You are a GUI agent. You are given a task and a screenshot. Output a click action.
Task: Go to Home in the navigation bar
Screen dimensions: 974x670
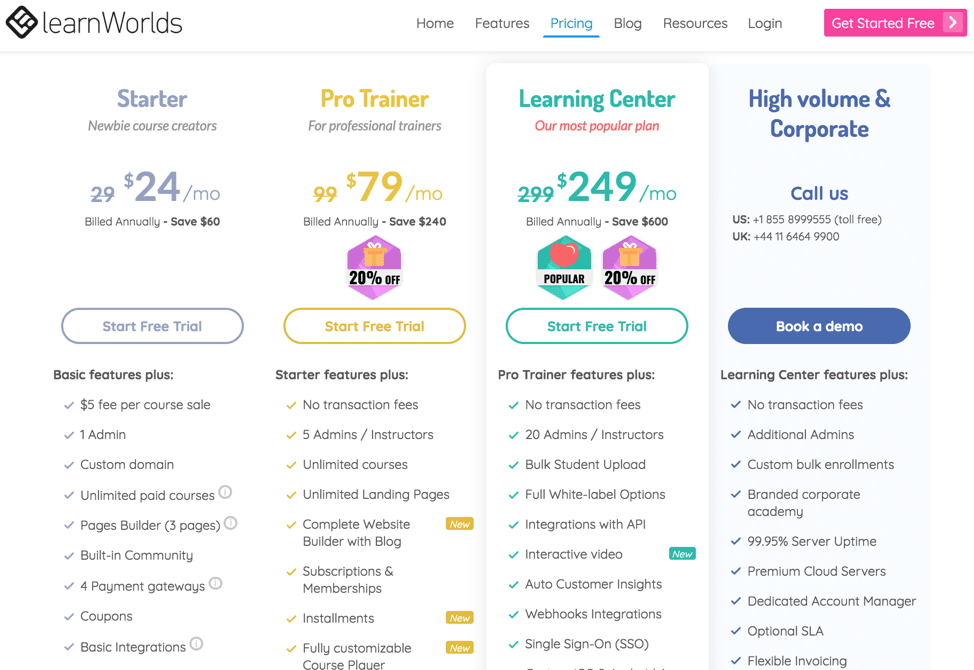(435, 24)
